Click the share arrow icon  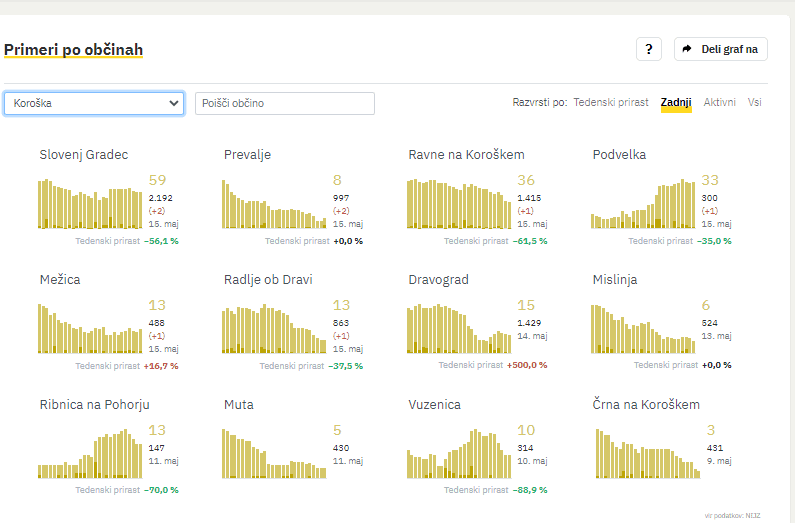[687, 49]
